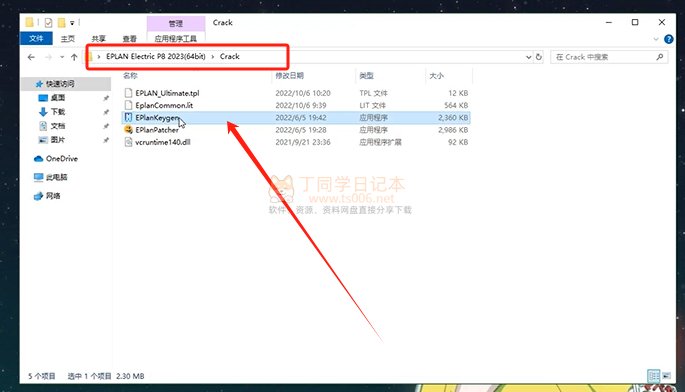Open the blue Help question mark icon
Screen dimensions: 685x392
coord(668,39)
